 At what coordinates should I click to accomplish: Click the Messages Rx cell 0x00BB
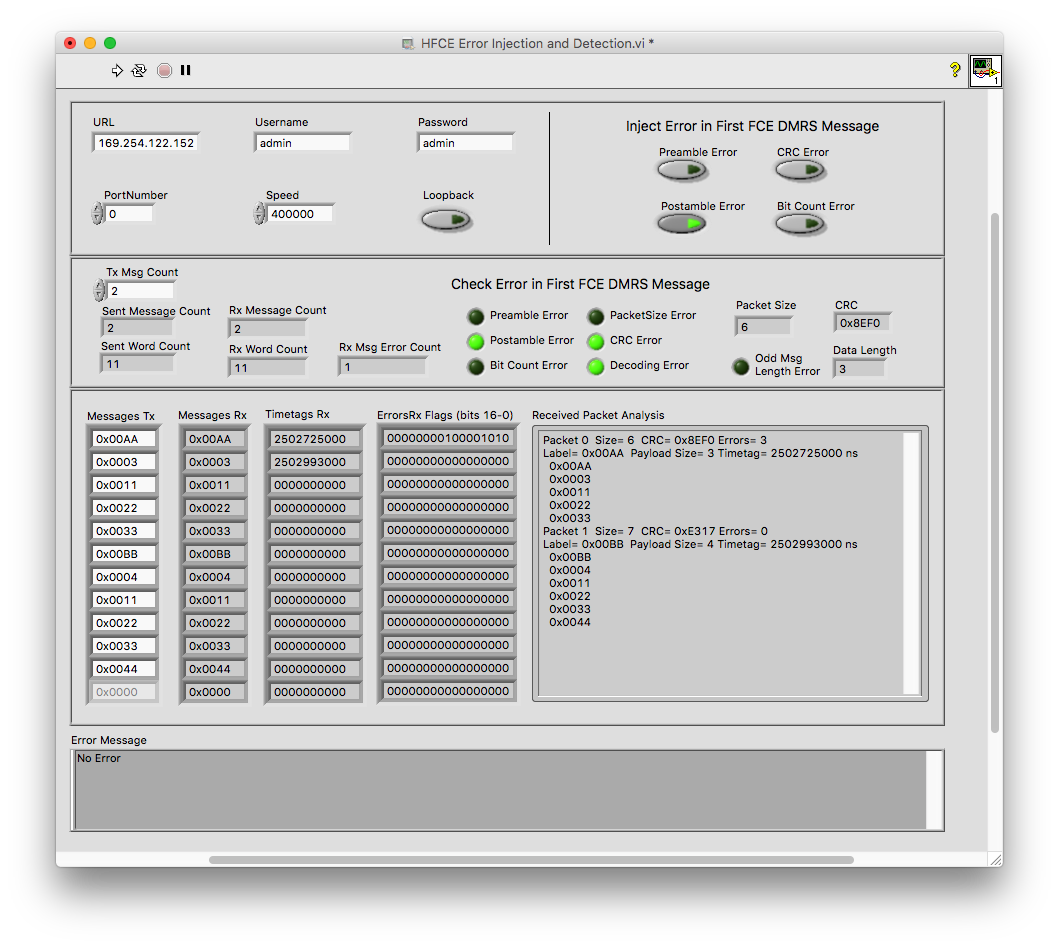(214, 554)
